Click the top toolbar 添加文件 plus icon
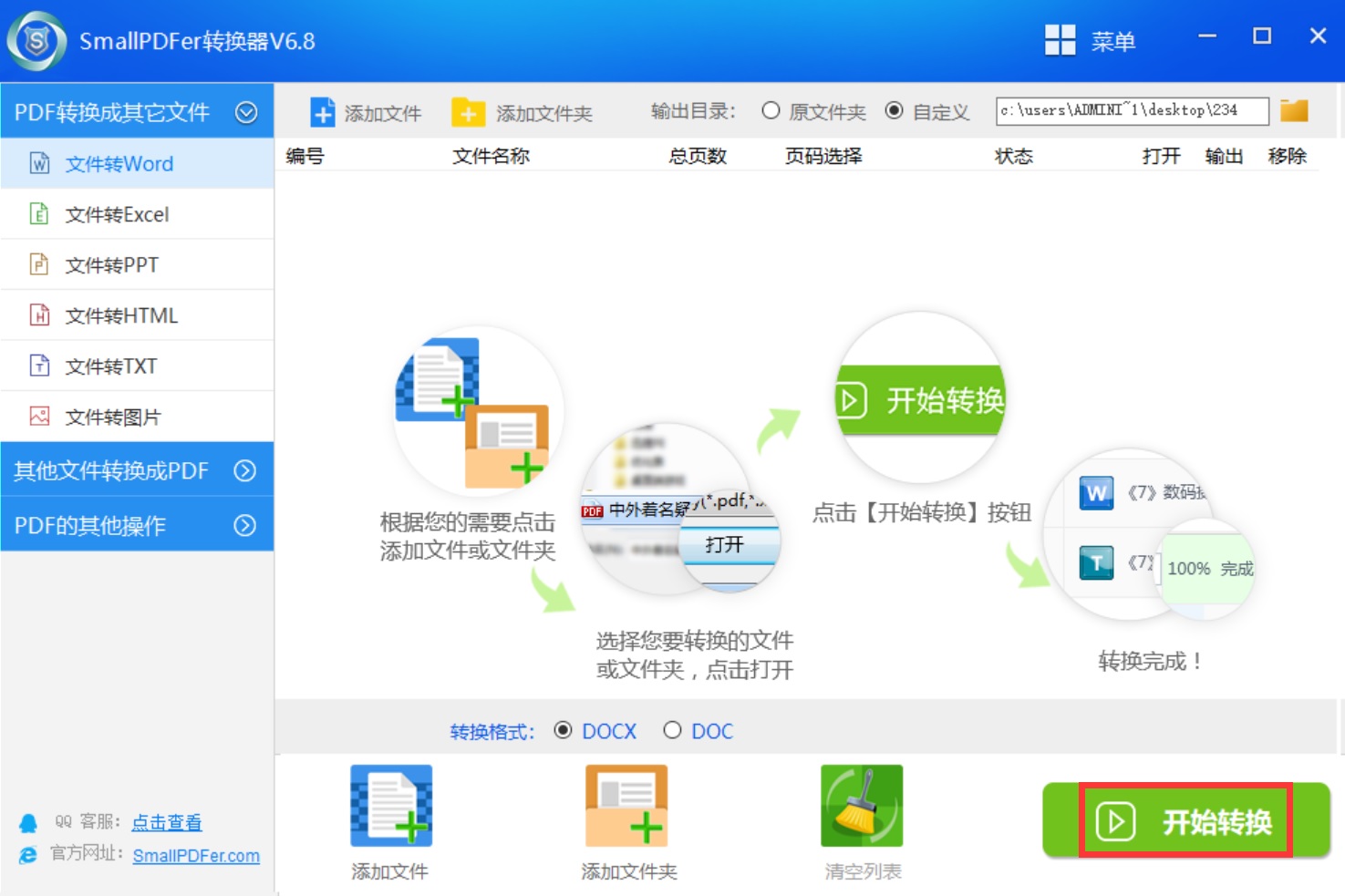Viewport: 1345px width, 896px height. (x=323, y=113)
